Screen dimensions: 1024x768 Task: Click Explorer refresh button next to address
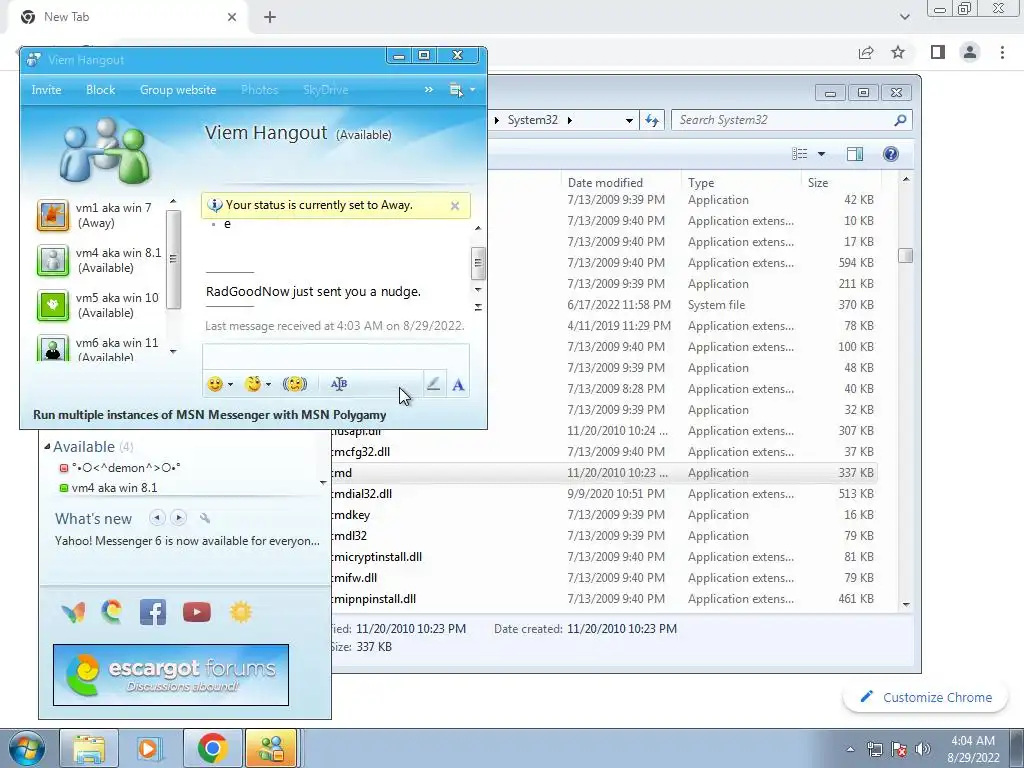(652, 120)
